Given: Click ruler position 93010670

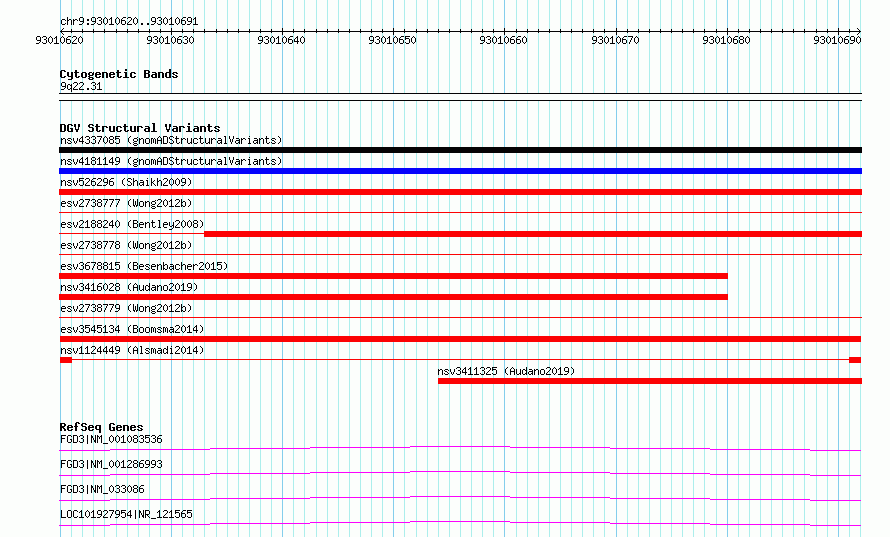Looking at the screenshot, I should tap(615, 40).
